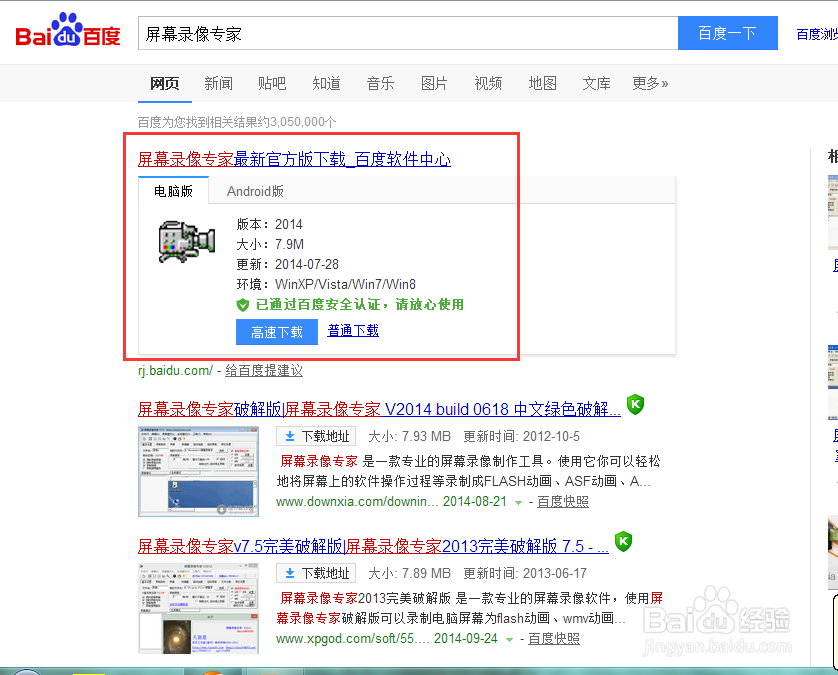Open 百度快照 for xpgod.com result

click(x=554, y=639)
